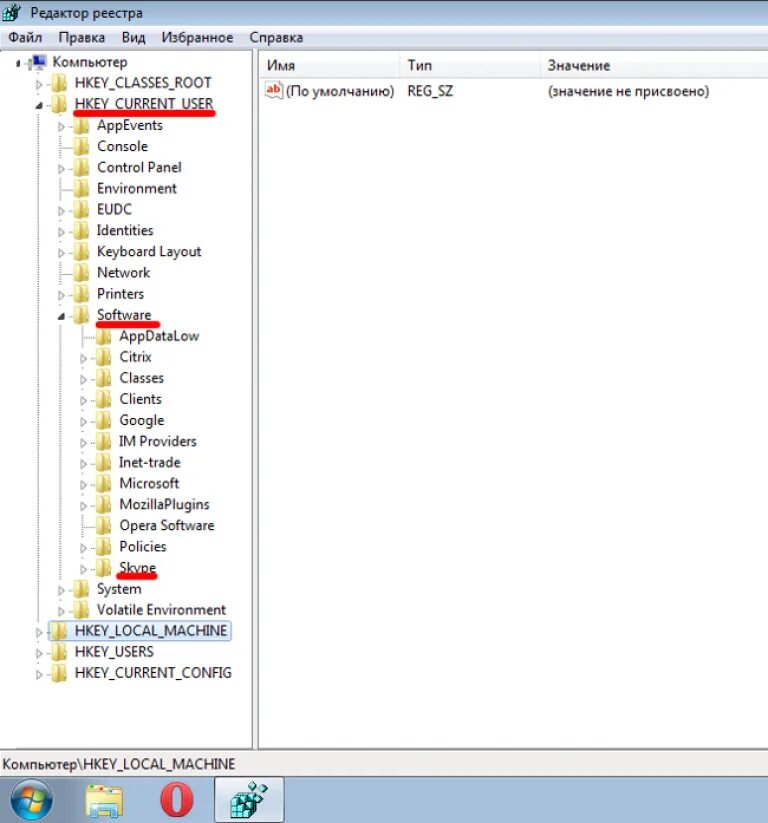
Task: Click the Identities folder icon
Action: (x=81, y=230)
